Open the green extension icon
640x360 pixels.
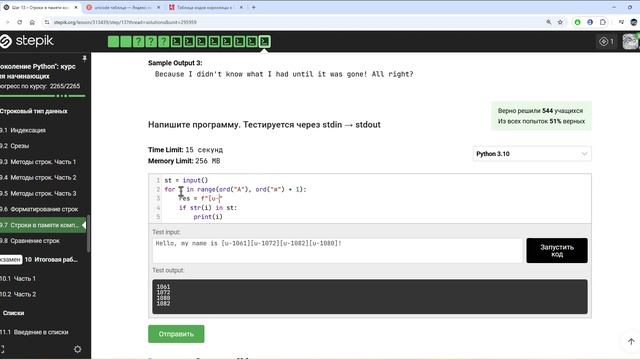[x=578, y=22]
